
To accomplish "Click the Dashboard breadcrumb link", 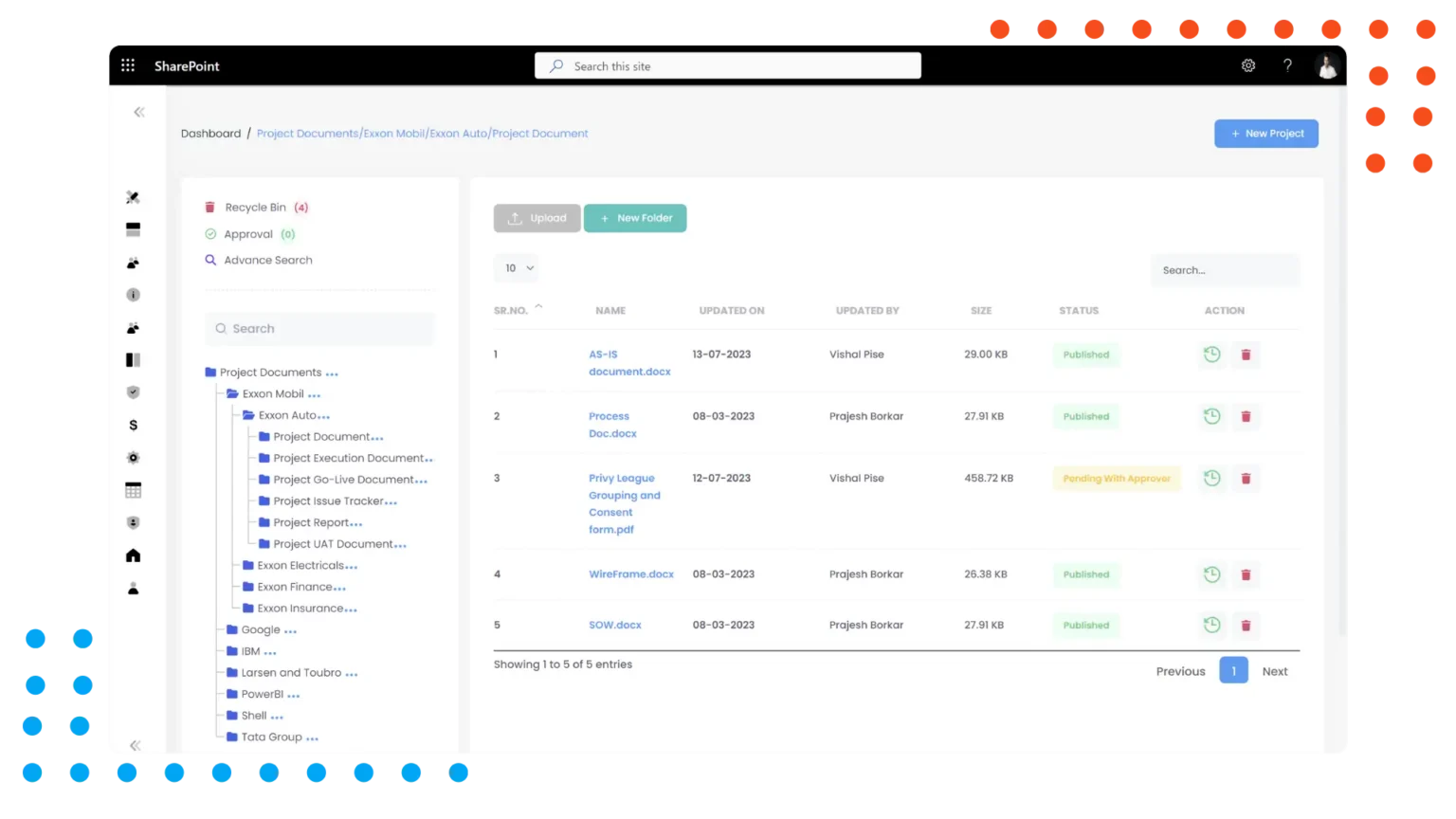I will pos(210,134).
